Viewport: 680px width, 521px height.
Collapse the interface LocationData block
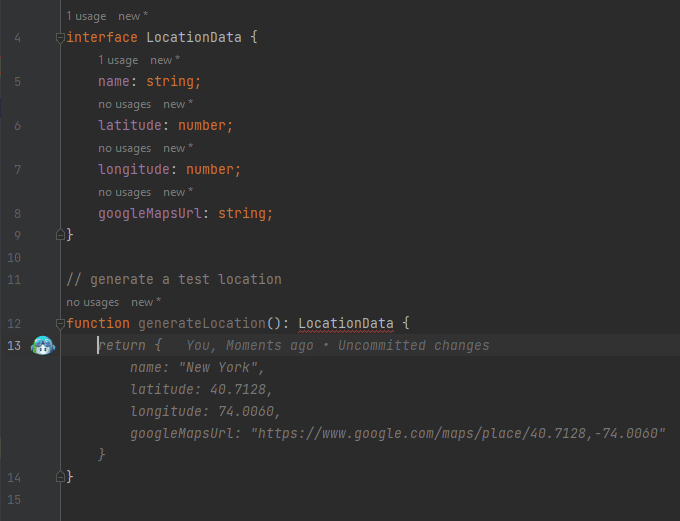(x=60, y=38)
